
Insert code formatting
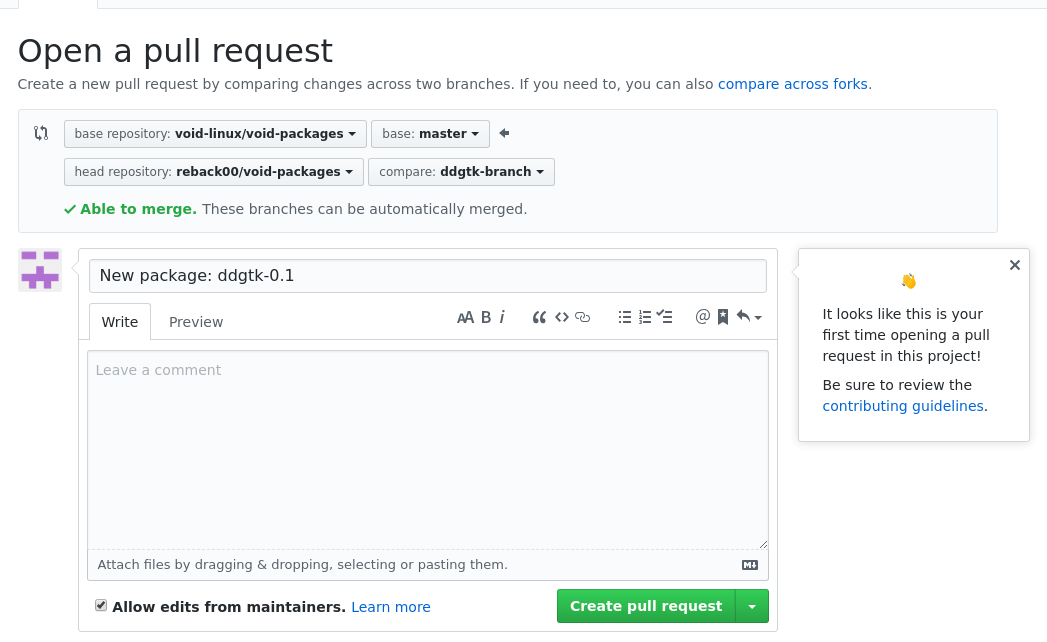point(561,318)
